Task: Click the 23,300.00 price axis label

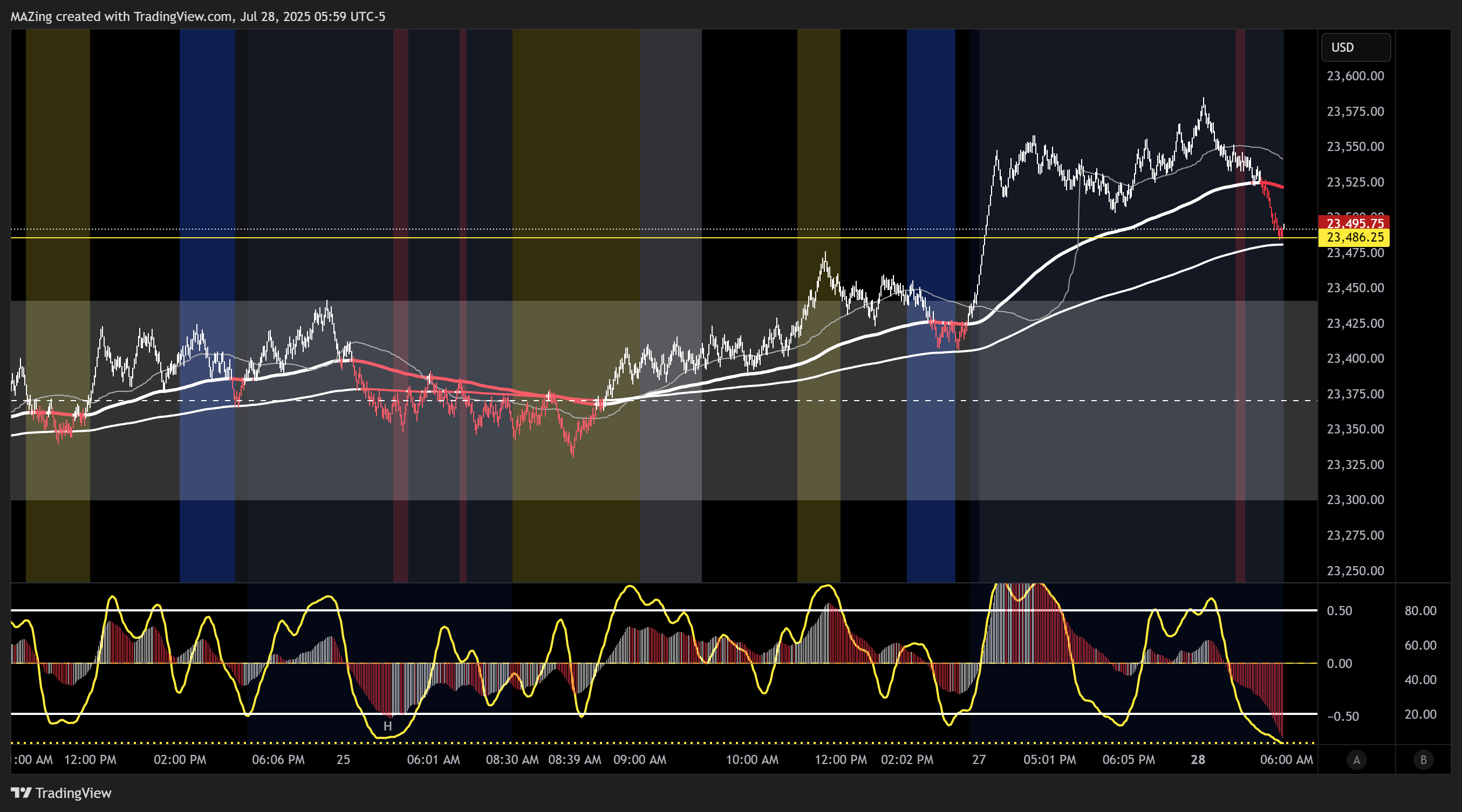Action: pos(1355,500)
